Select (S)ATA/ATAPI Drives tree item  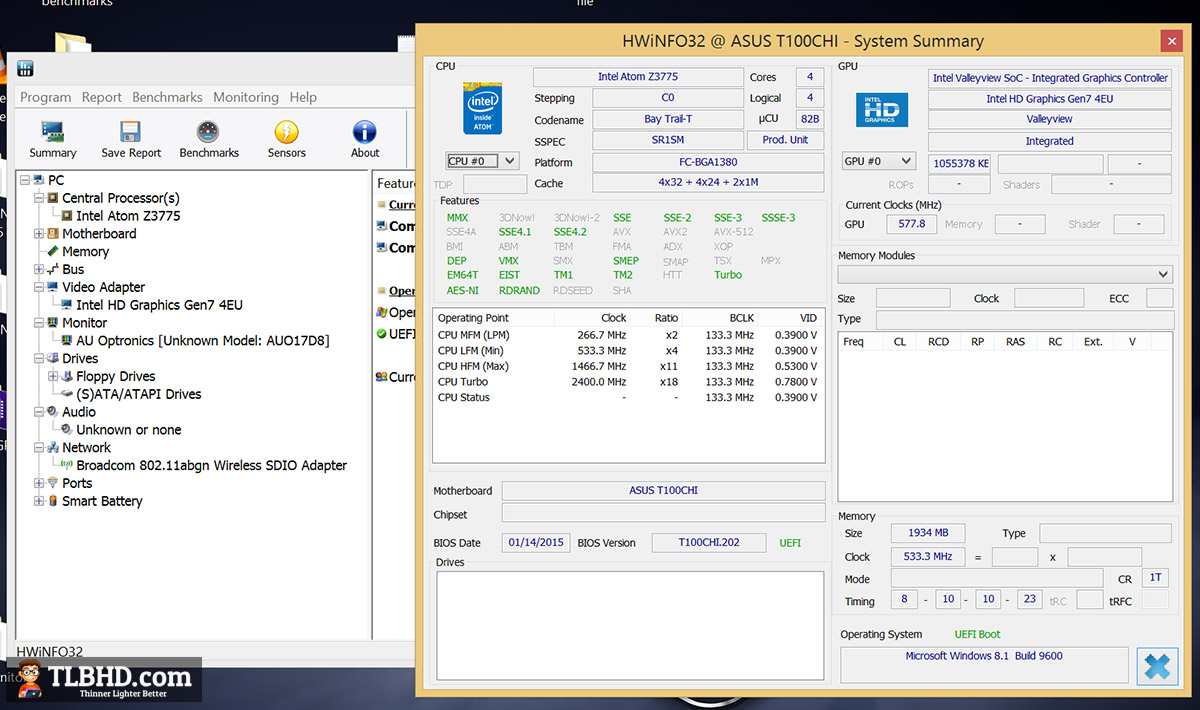click(139, 394)
